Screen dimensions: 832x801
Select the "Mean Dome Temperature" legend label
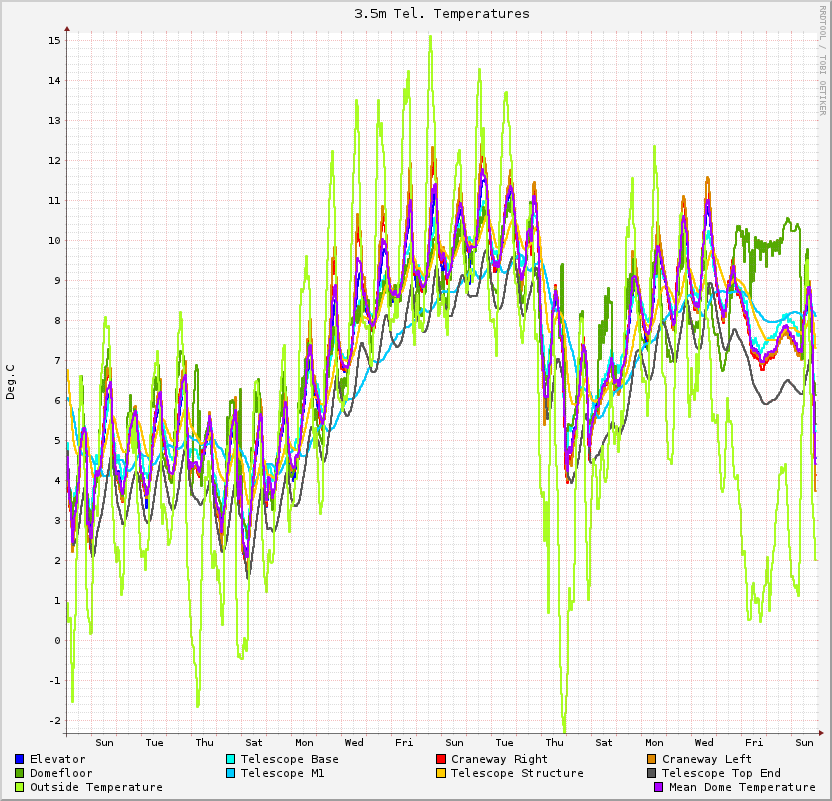tap(742, 788)
